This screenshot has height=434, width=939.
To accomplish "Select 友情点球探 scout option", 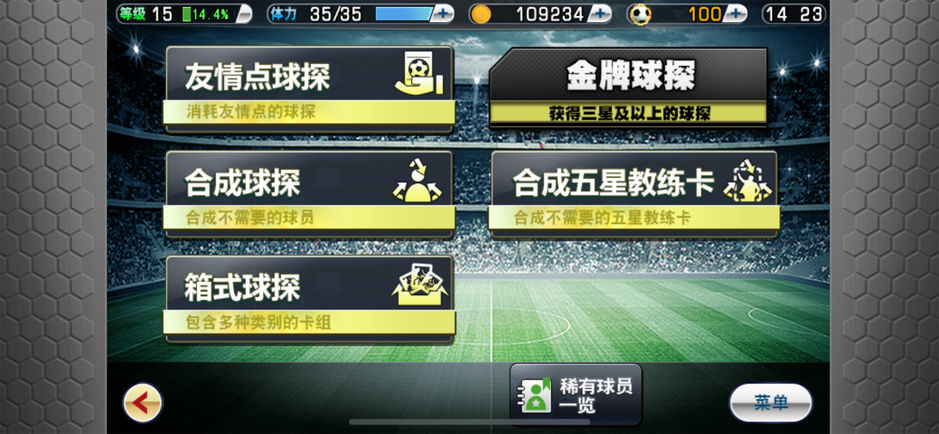I will (x=309, y=89).
